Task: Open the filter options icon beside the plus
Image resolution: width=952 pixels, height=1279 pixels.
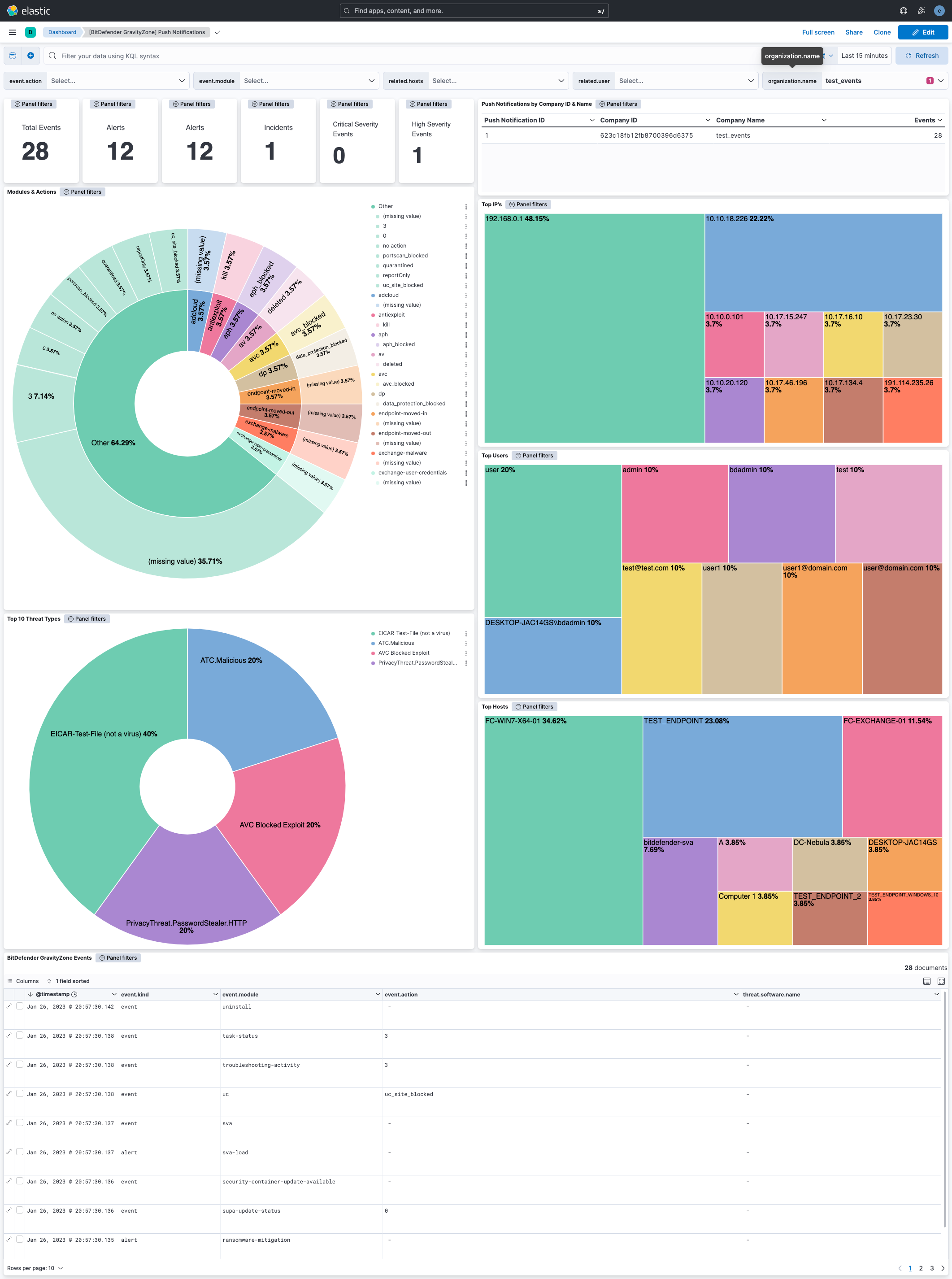Action: pyautogui.click(x=12, y=55)
